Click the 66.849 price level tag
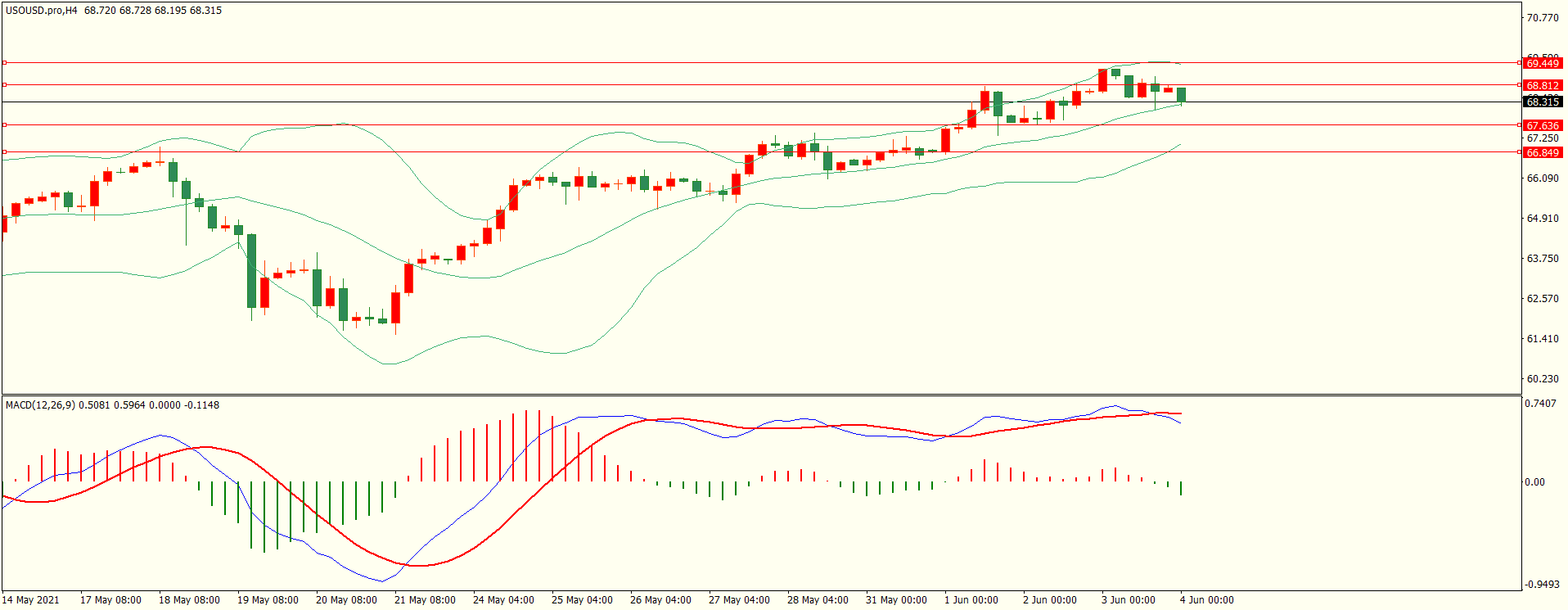The image size is (1568, 610). click(x=1542, y=152)
